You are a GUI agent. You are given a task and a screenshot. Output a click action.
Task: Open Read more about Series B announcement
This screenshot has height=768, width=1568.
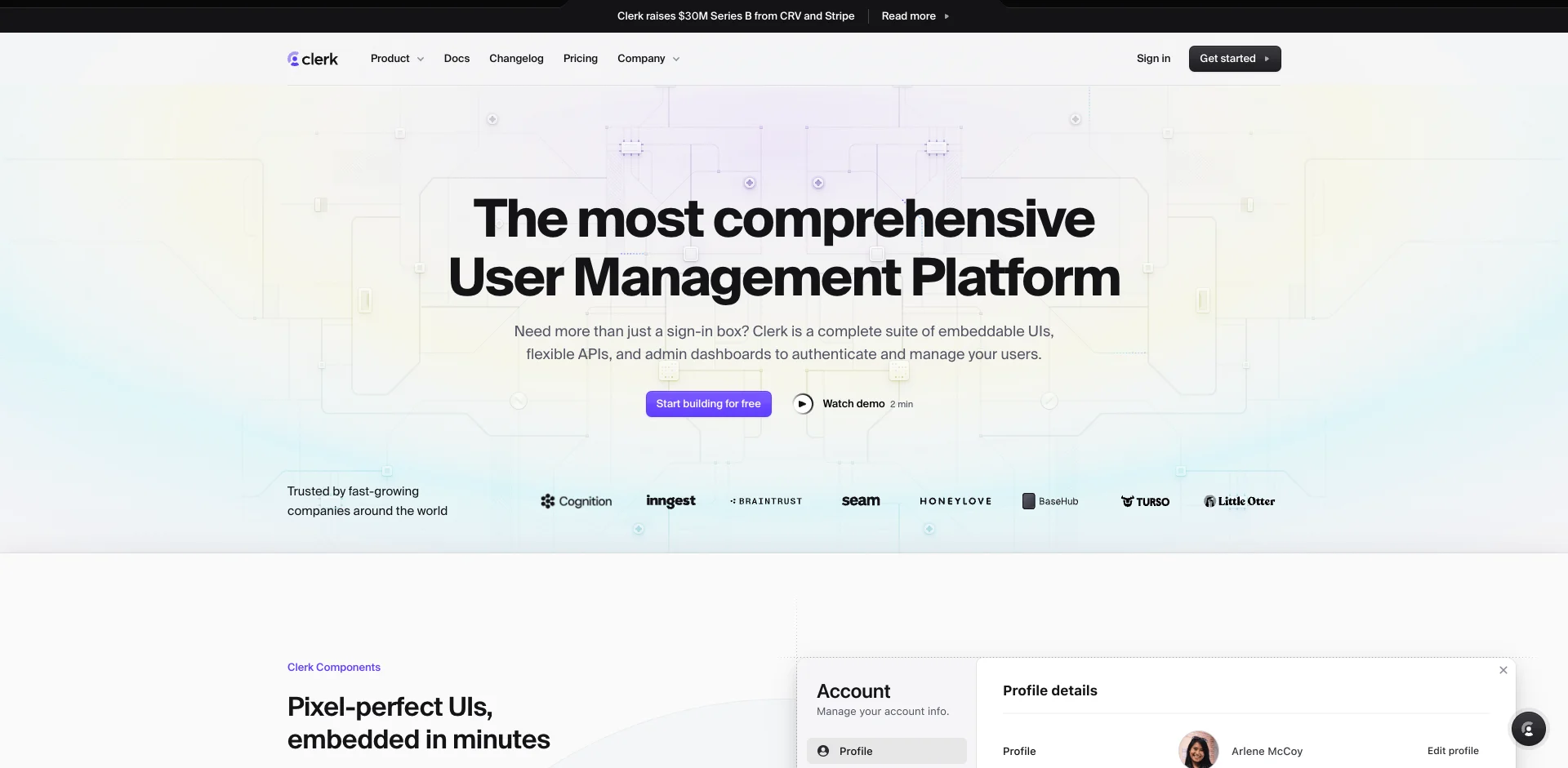tap(915, 16)
